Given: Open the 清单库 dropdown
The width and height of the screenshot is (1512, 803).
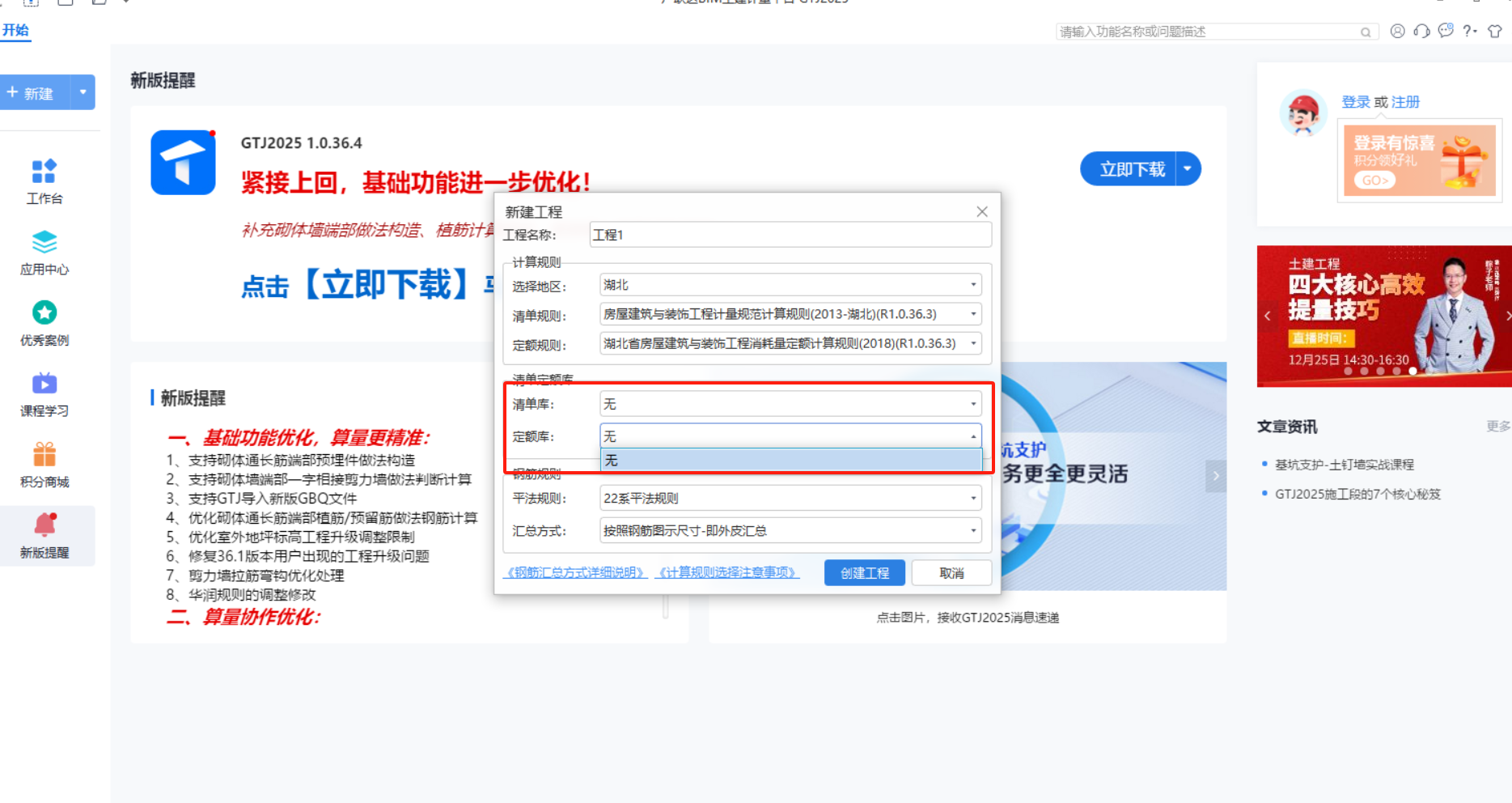Looking at the screenshot, I should pos(790,404).
